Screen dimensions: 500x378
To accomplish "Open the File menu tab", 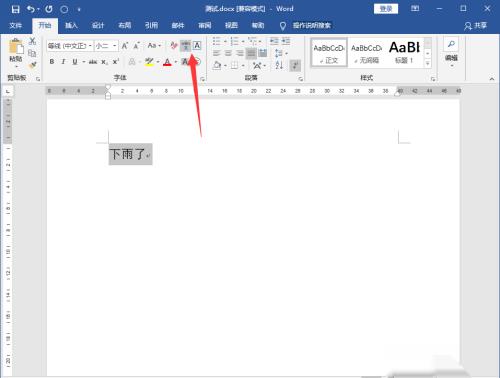I will click(x=16, y=25).
